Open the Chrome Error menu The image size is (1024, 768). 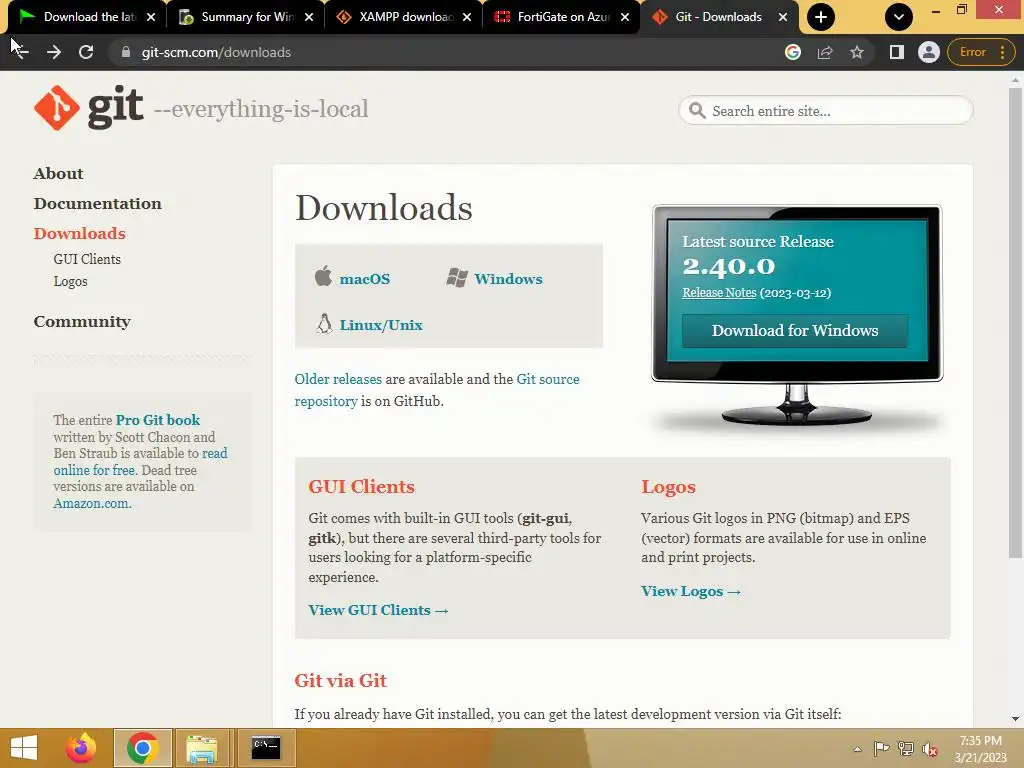[x=982, y=52]
